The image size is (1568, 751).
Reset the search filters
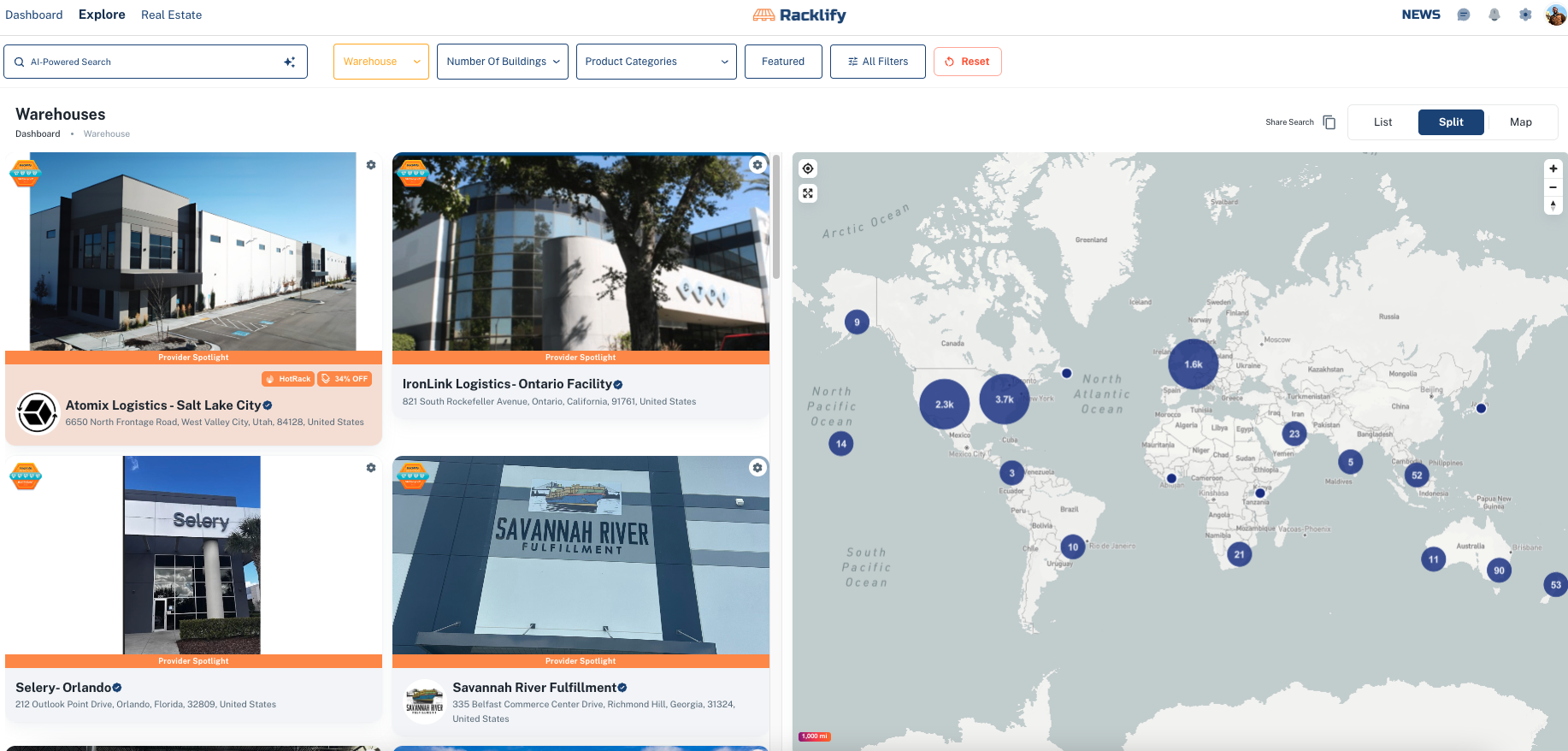coord(968,62)
